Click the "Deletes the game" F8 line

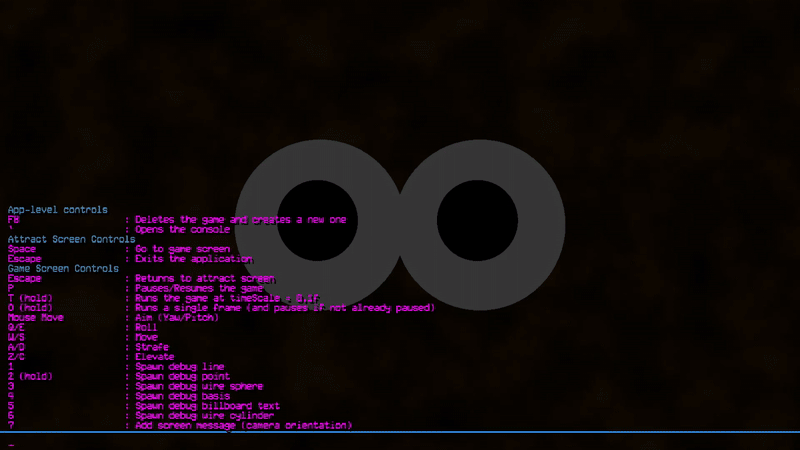pyautogui.click(x=240, y=220)
